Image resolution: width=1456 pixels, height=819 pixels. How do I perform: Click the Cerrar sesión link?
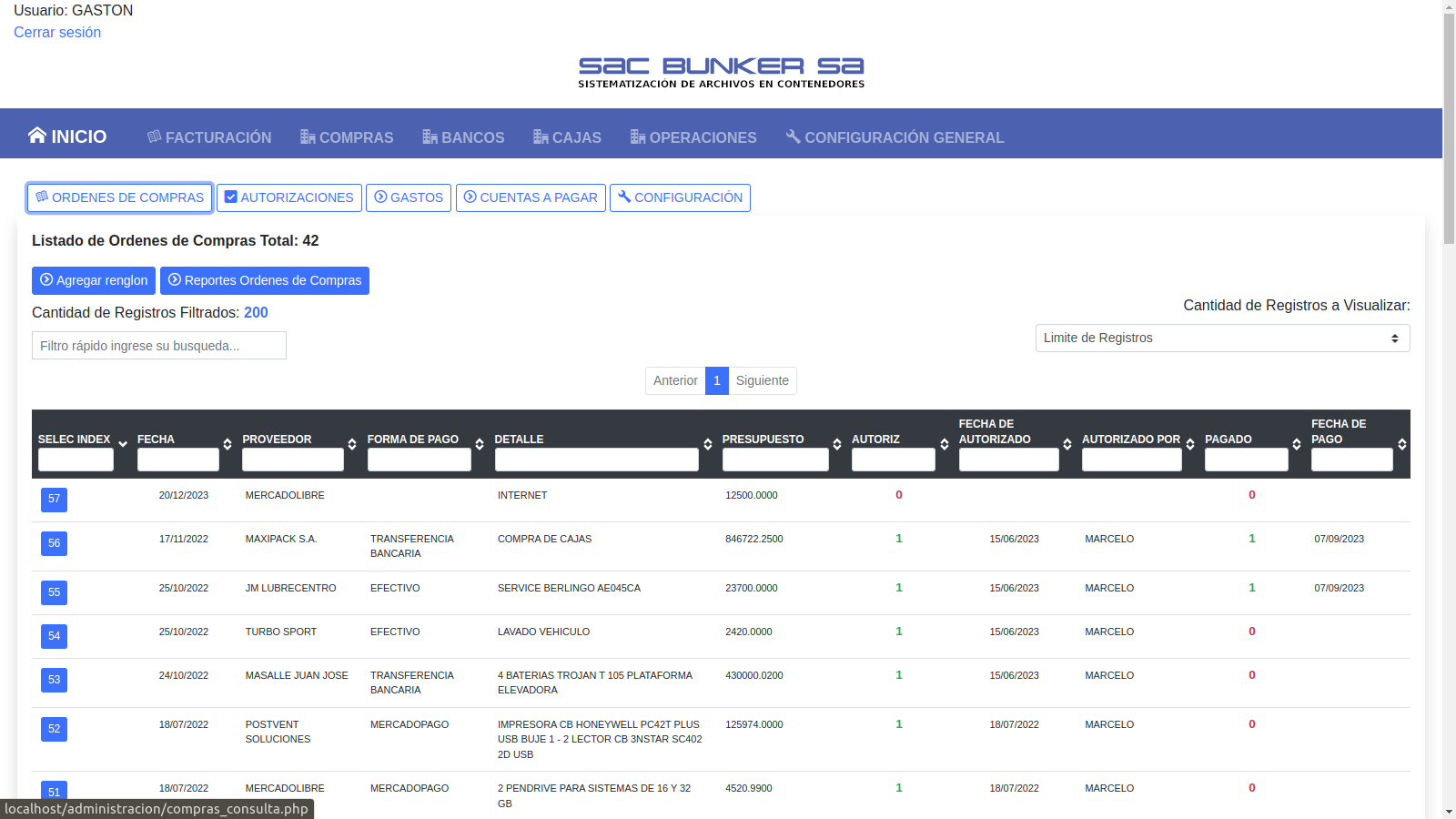tap(57, 33)
